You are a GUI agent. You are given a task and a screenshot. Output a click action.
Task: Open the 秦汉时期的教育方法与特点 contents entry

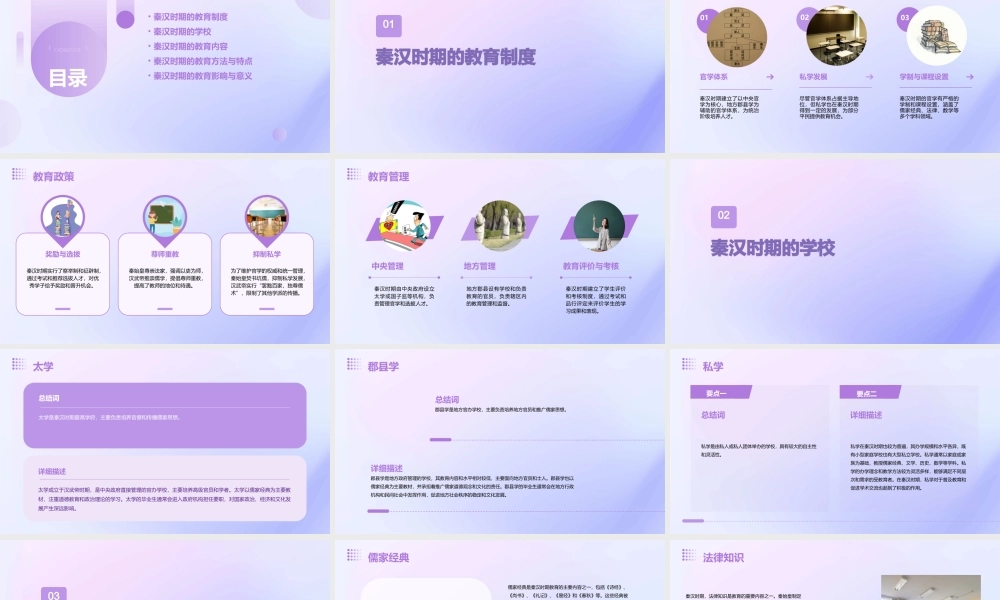pos(203,61)
